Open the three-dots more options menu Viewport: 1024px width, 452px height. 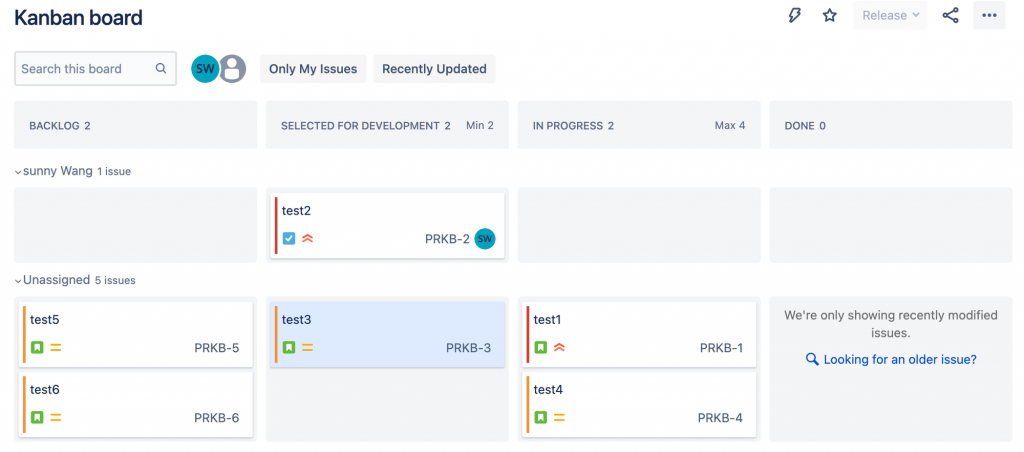coord(989,15)
